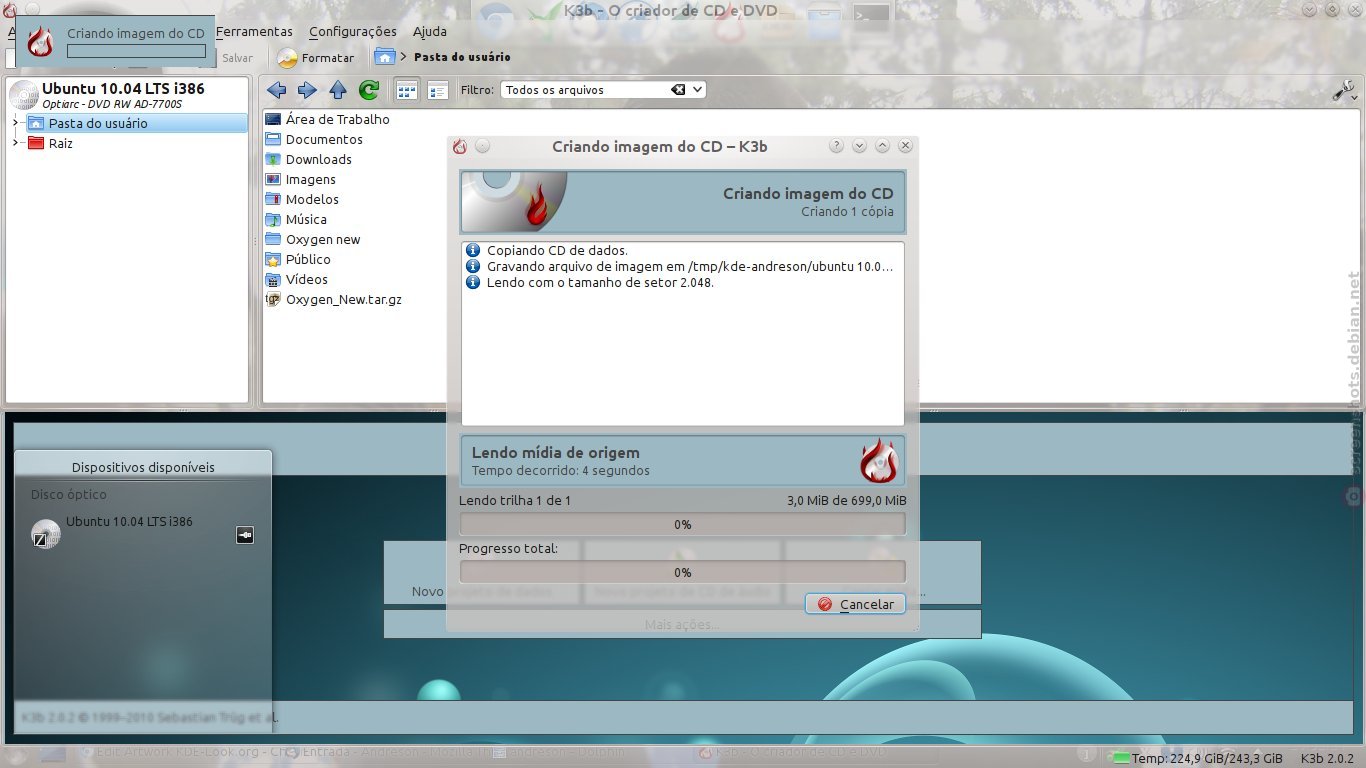
Task: Open the Ferramentas menu
Action: 254,31
